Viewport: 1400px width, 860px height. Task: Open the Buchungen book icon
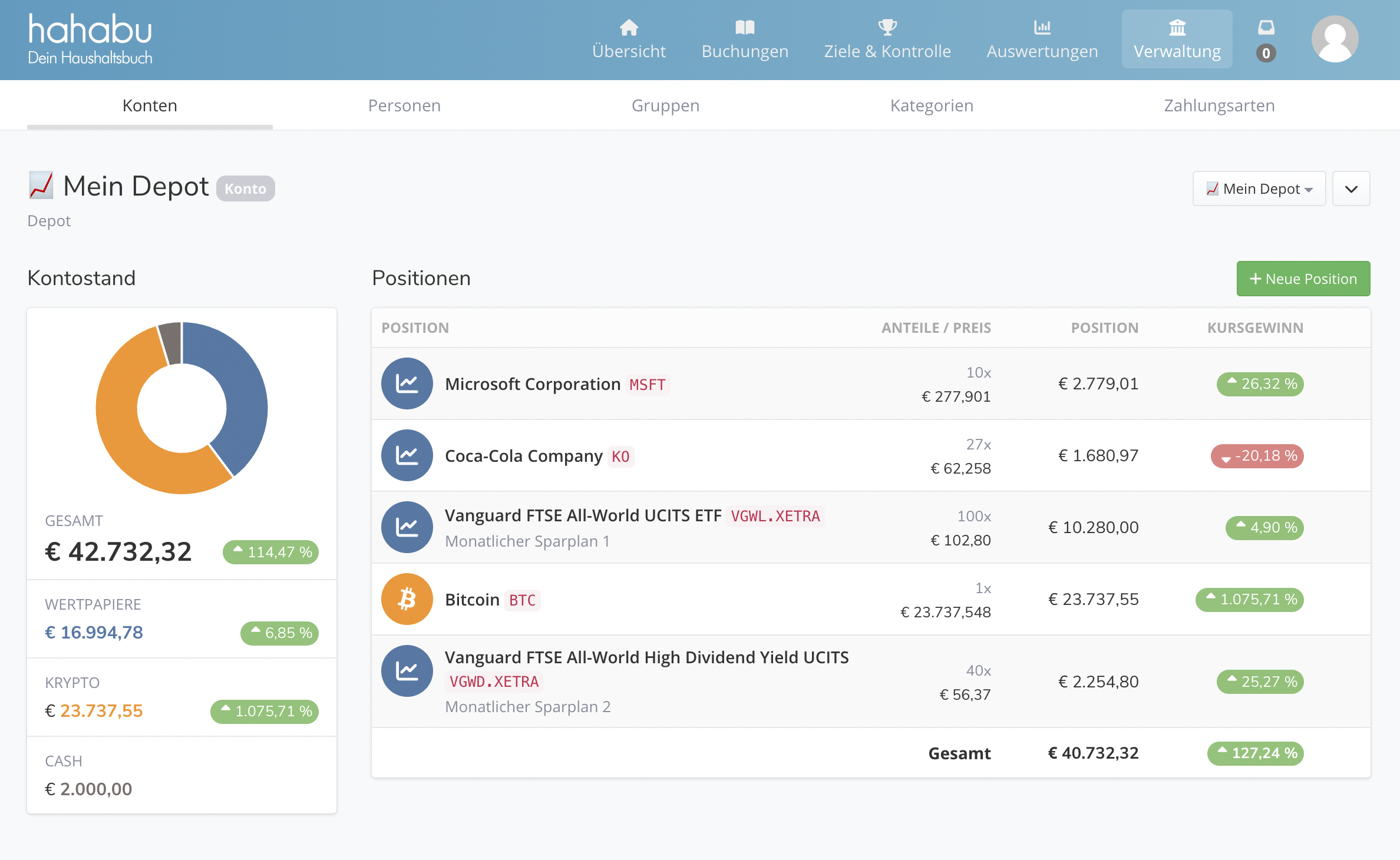(x=745, y=27)
